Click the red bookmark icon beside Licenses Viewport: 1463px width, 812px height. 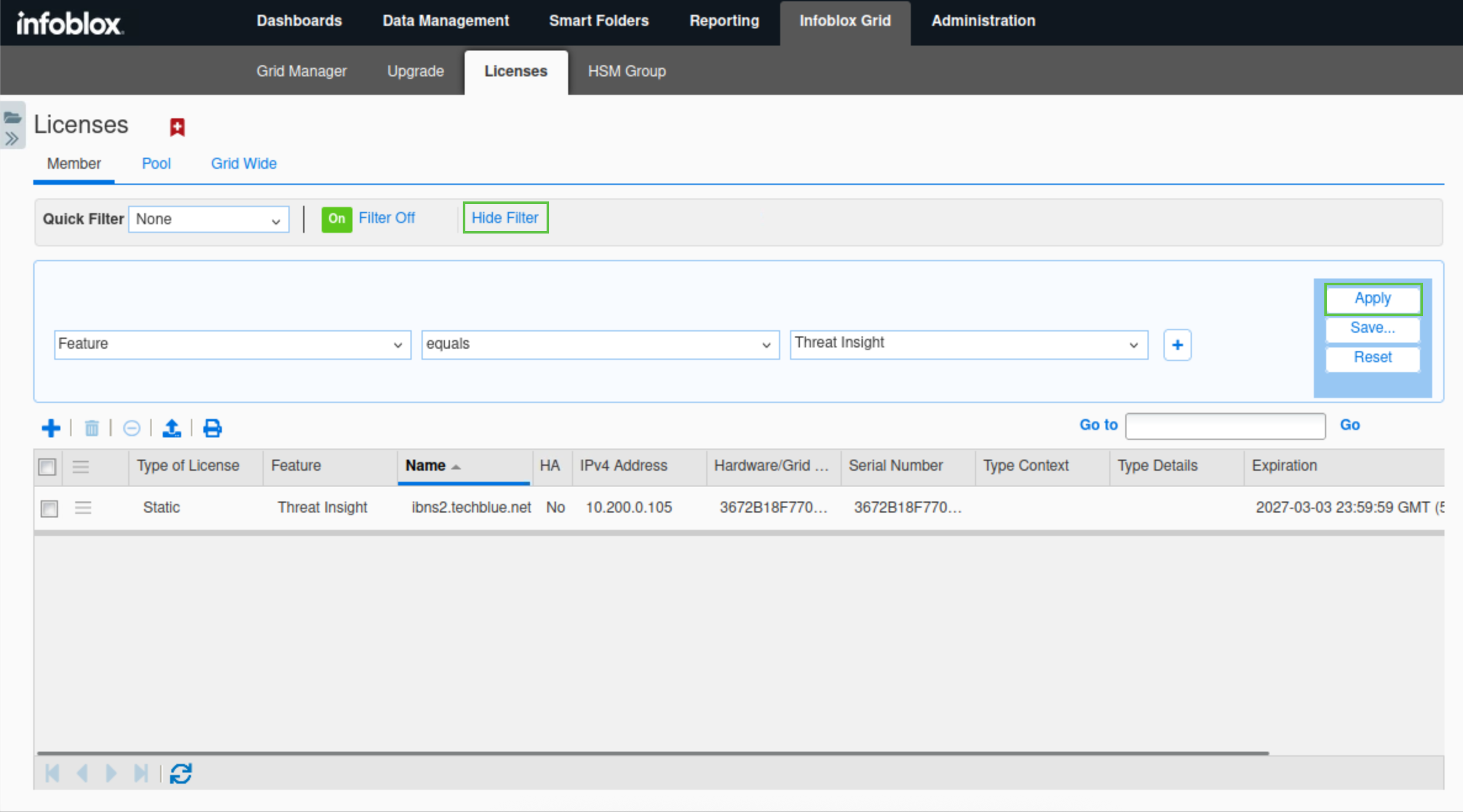(x=177, y=127)
